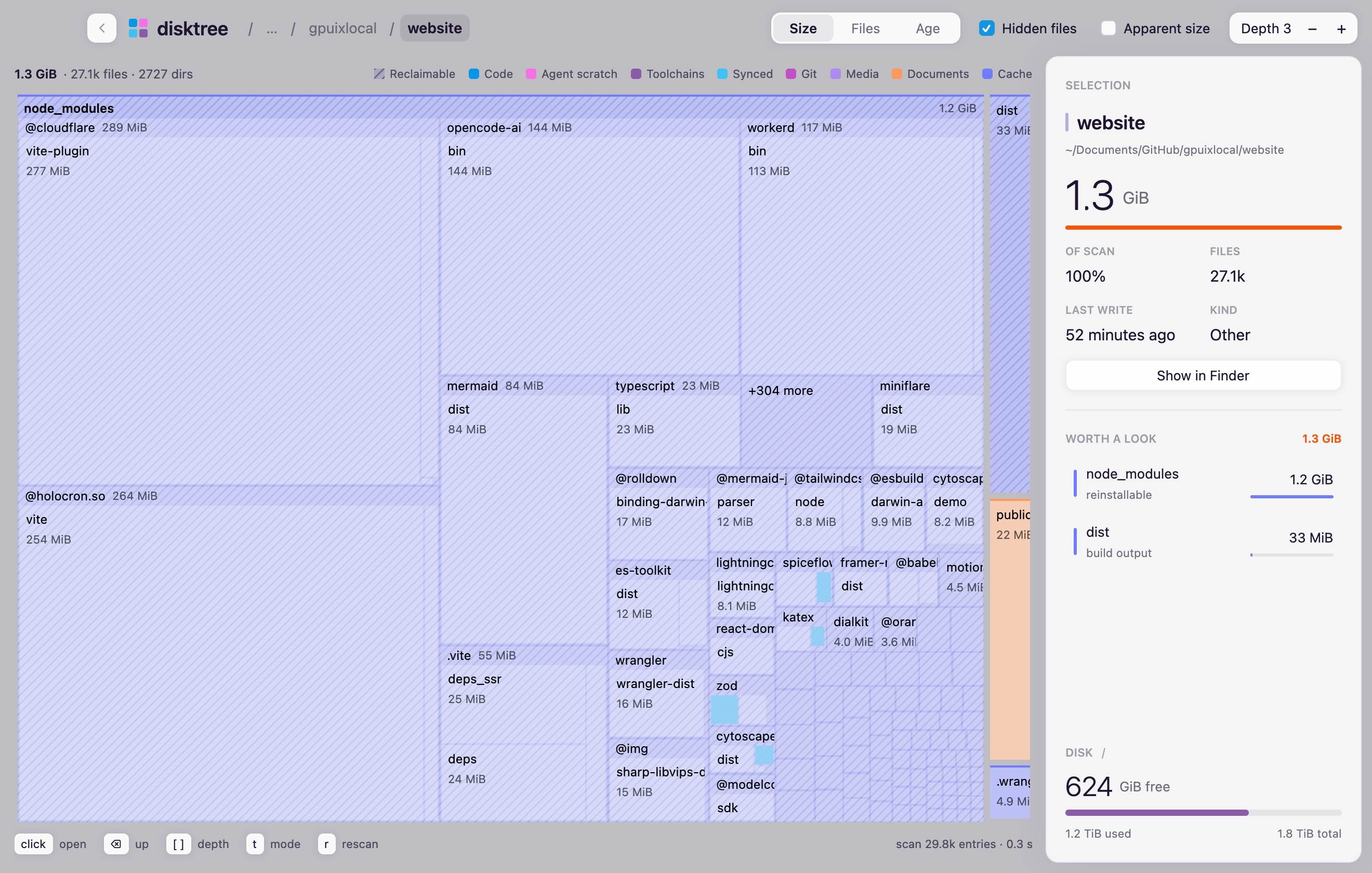Screen dimensions: 1372x873
Task: Switch to the Files tab
Action: [x=865, y=28]
